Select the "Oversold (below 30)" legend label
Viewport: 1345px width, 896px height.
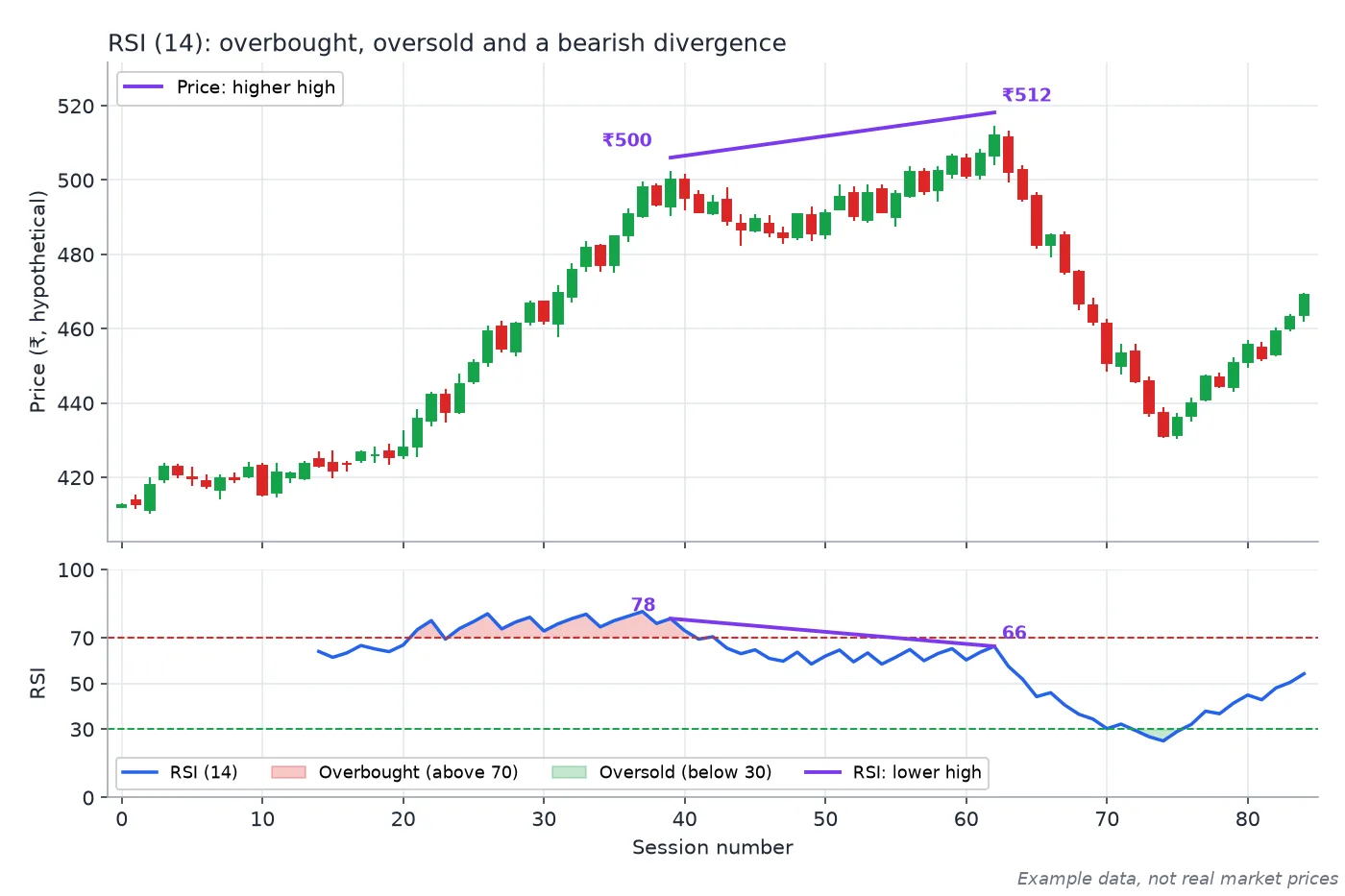685,772
